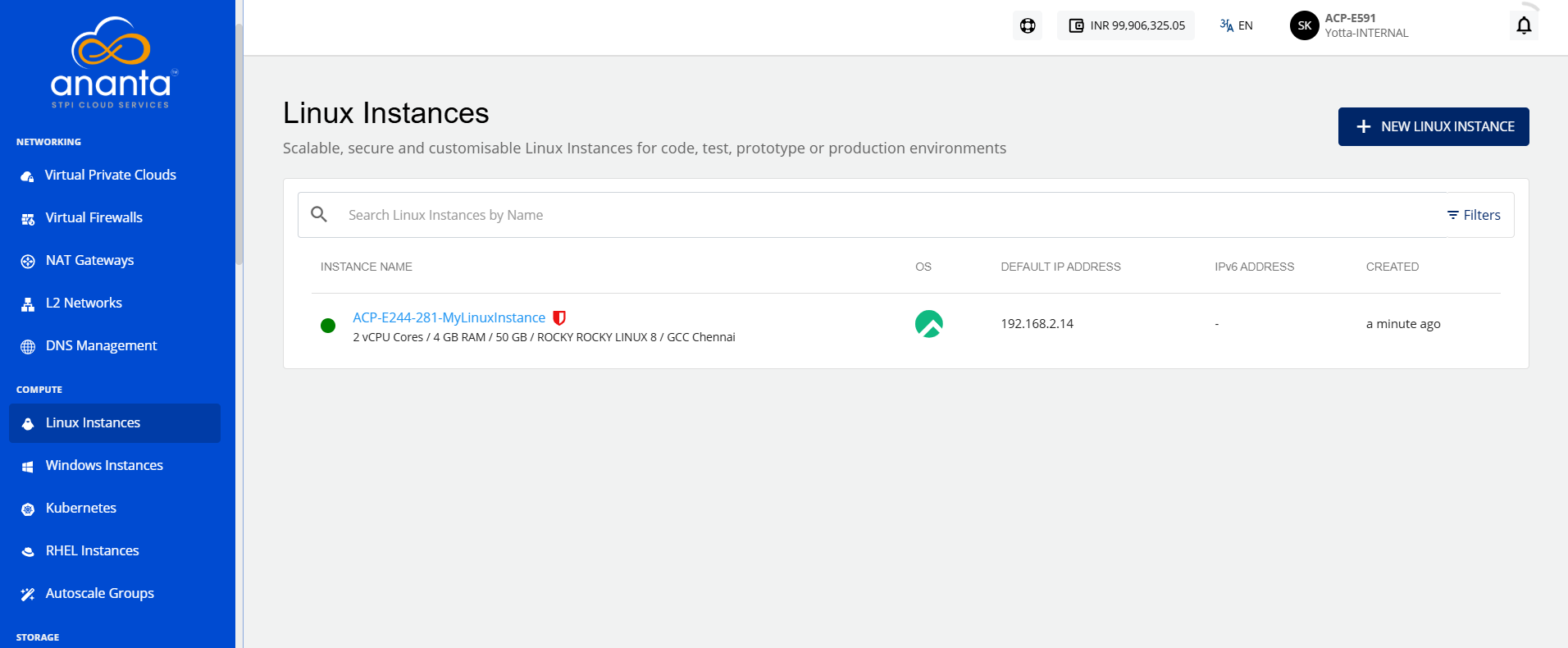Click the INR 99,906,325.05 wallet balance

coord(1126,25)
